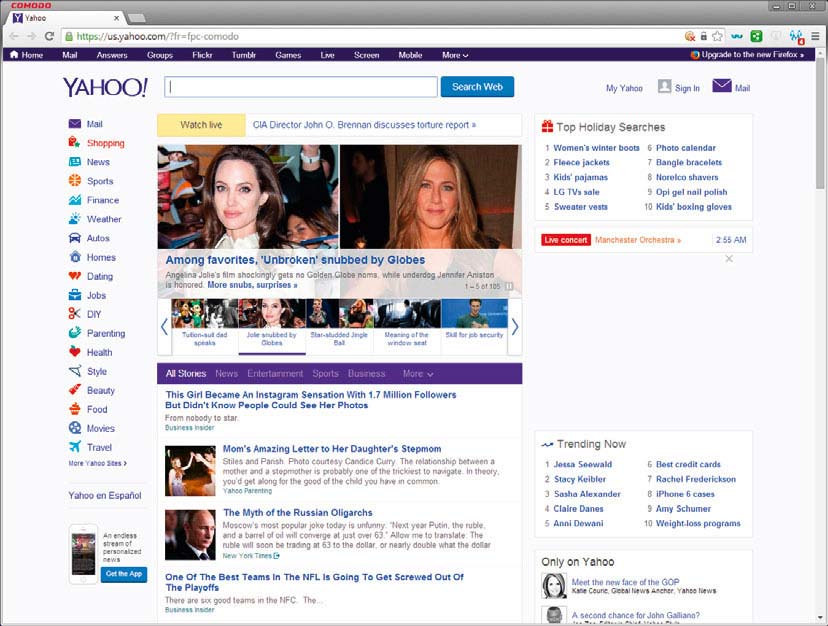The width and height of the screenshot is (828, 626).
Task: Open the browser hamburger menu icon
Action: (815, 36)
